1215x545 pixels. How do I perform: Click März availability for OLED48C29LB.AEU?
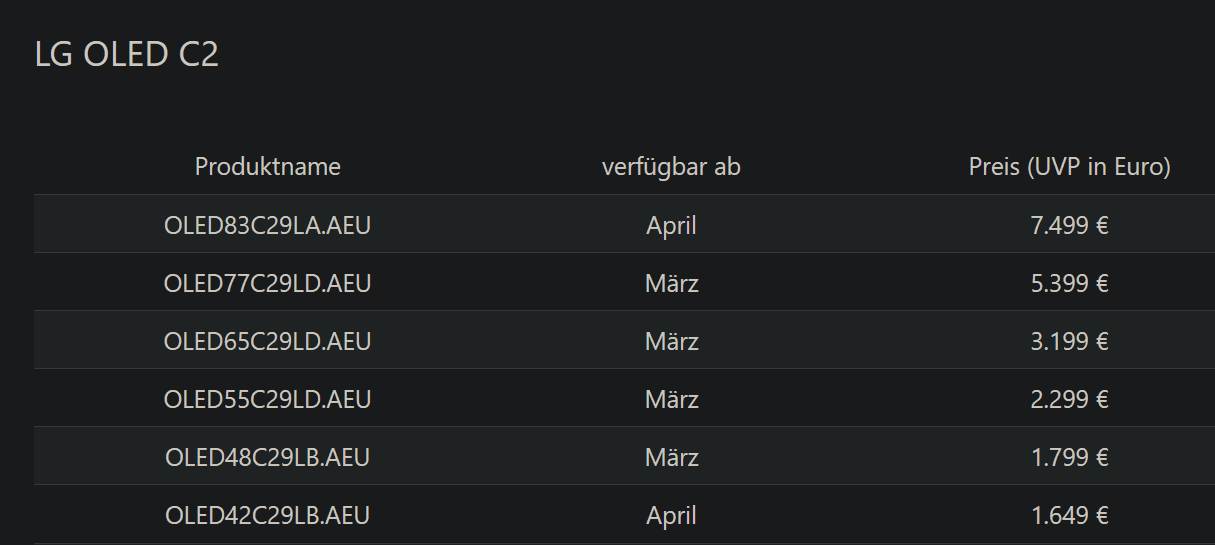[x=671, y=457]
